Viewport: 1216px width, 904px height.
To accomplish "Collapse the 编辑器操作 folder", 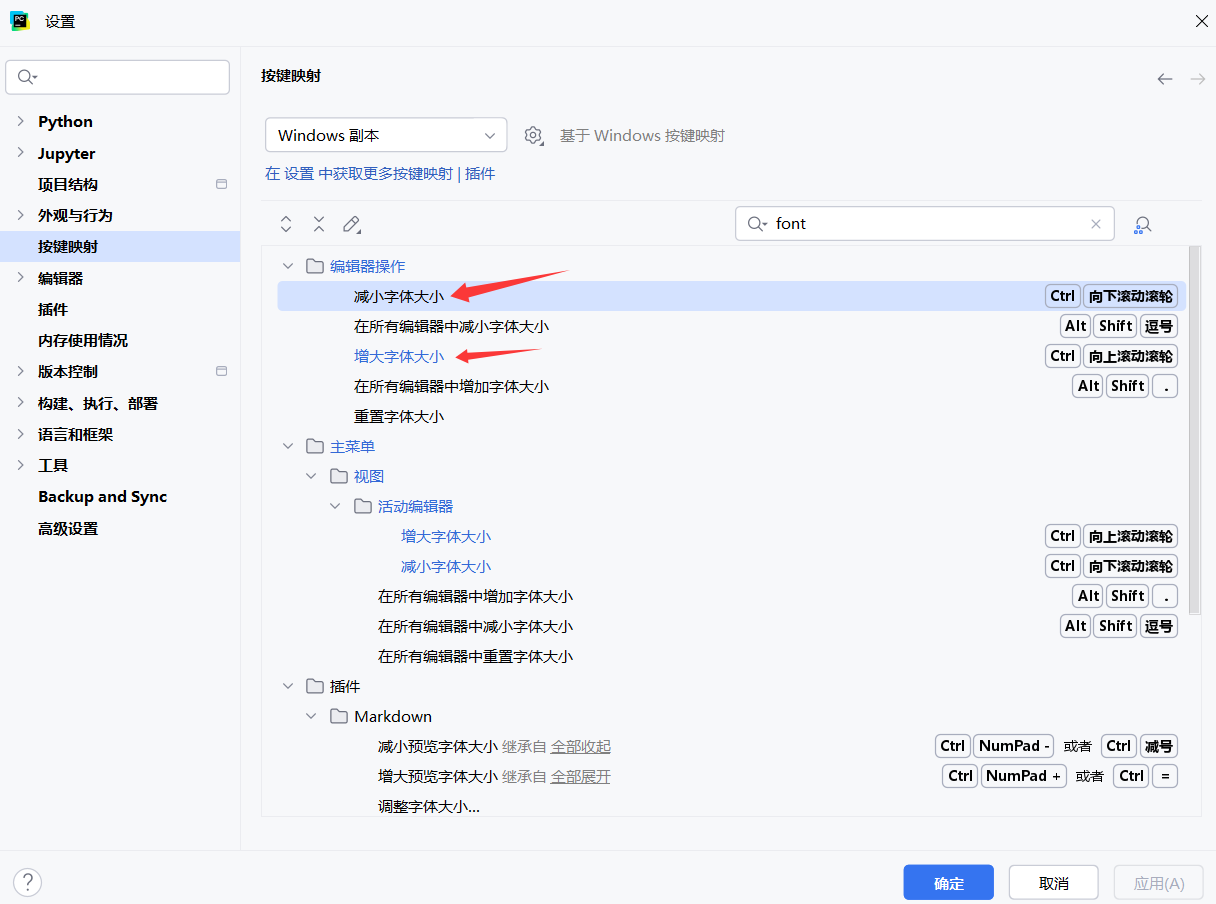I will [x=289, y=266].
